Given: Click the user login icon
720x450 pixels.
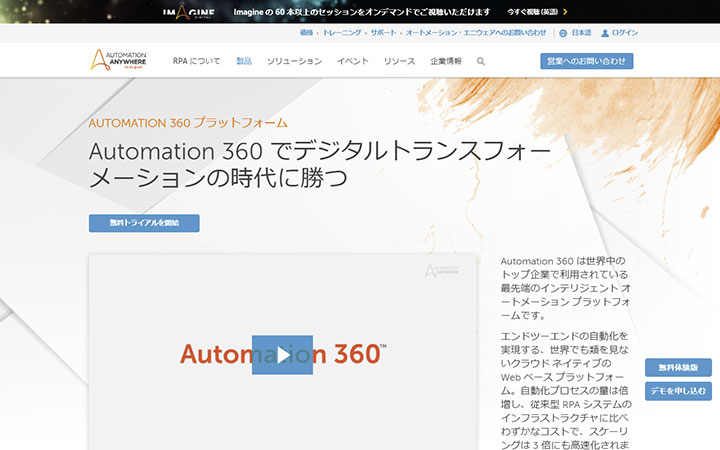Looking at the screenshot, I should point(605,33).
